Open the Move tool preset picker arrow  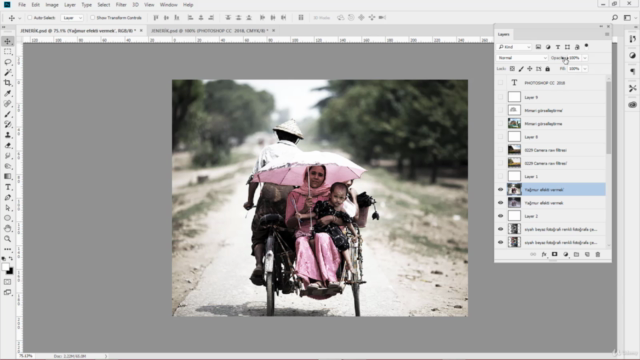[20, 18]
